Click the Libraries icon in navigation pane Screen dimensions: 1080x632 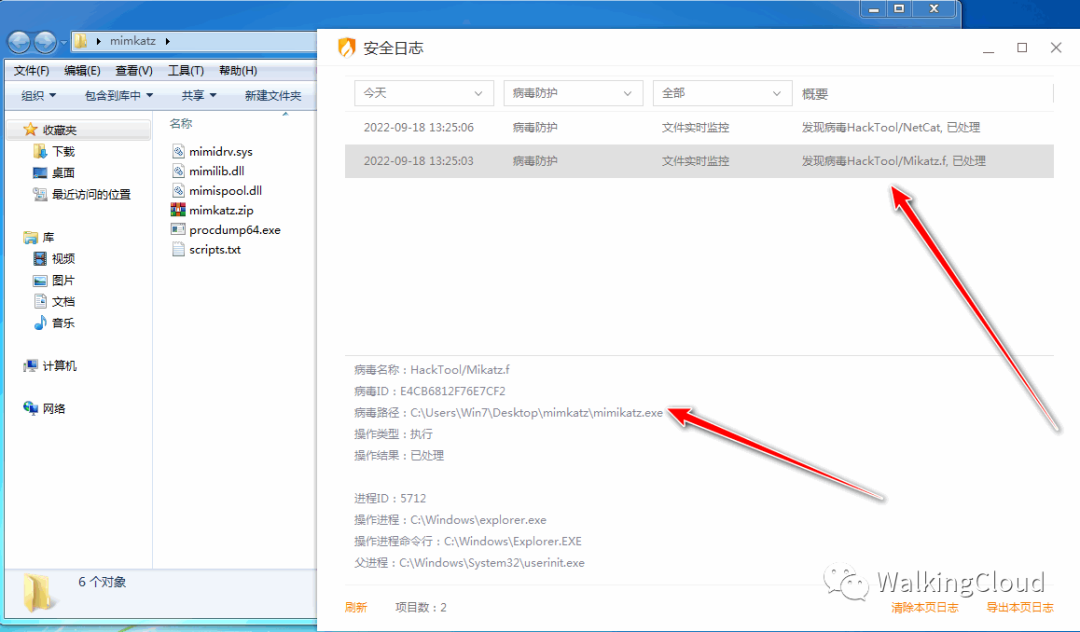(x=30, y=238)
